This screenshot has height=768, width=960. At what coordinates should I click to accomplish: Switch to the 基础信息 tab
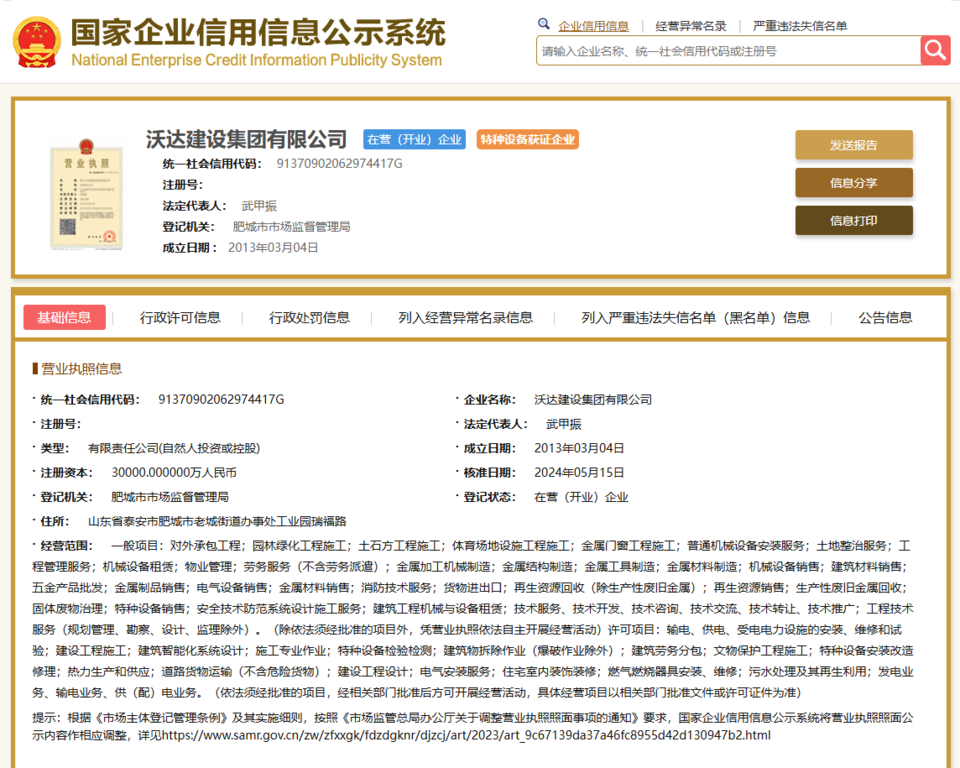point(64,318)
